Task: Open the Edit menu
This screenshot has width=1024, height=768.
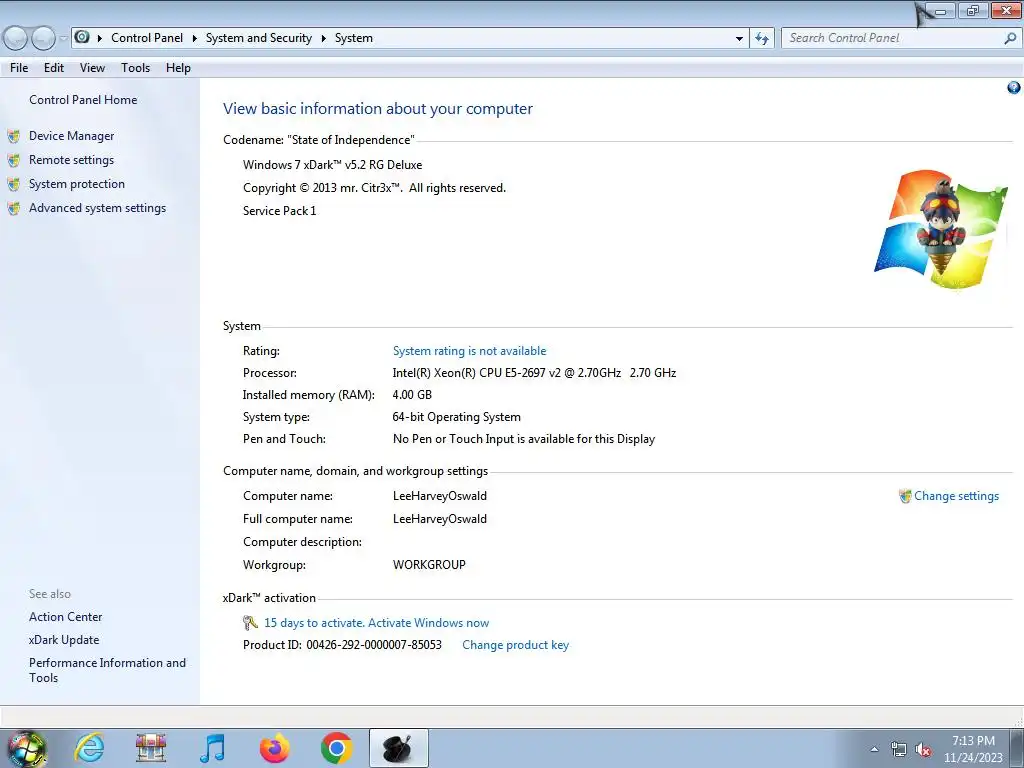Action: coord(54,68)
